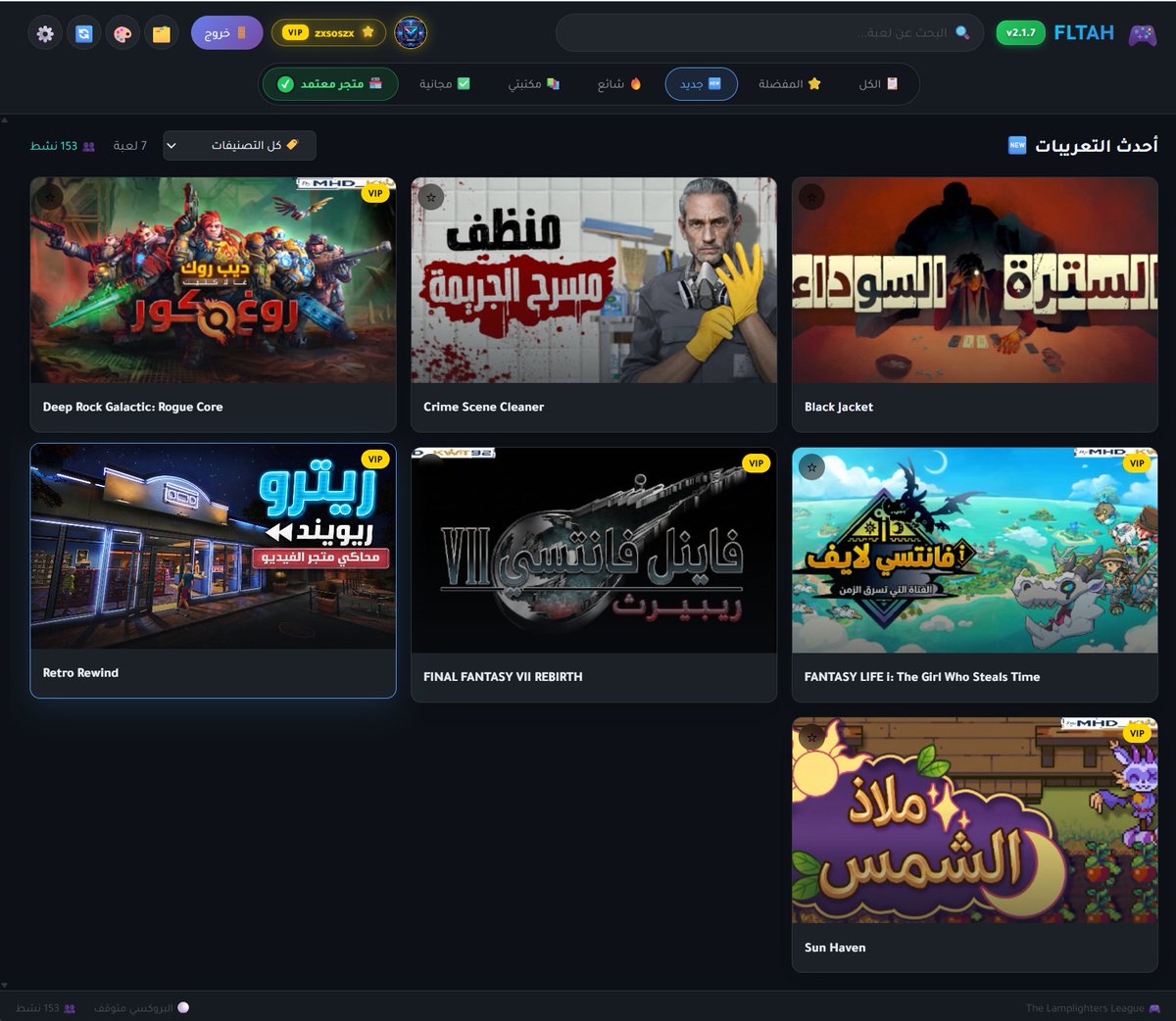Screen dimensions: 1176x1021
Task: Open the كل التصنيفات categories dropdown
Action: pyautogui.click(x=239, y=145)
